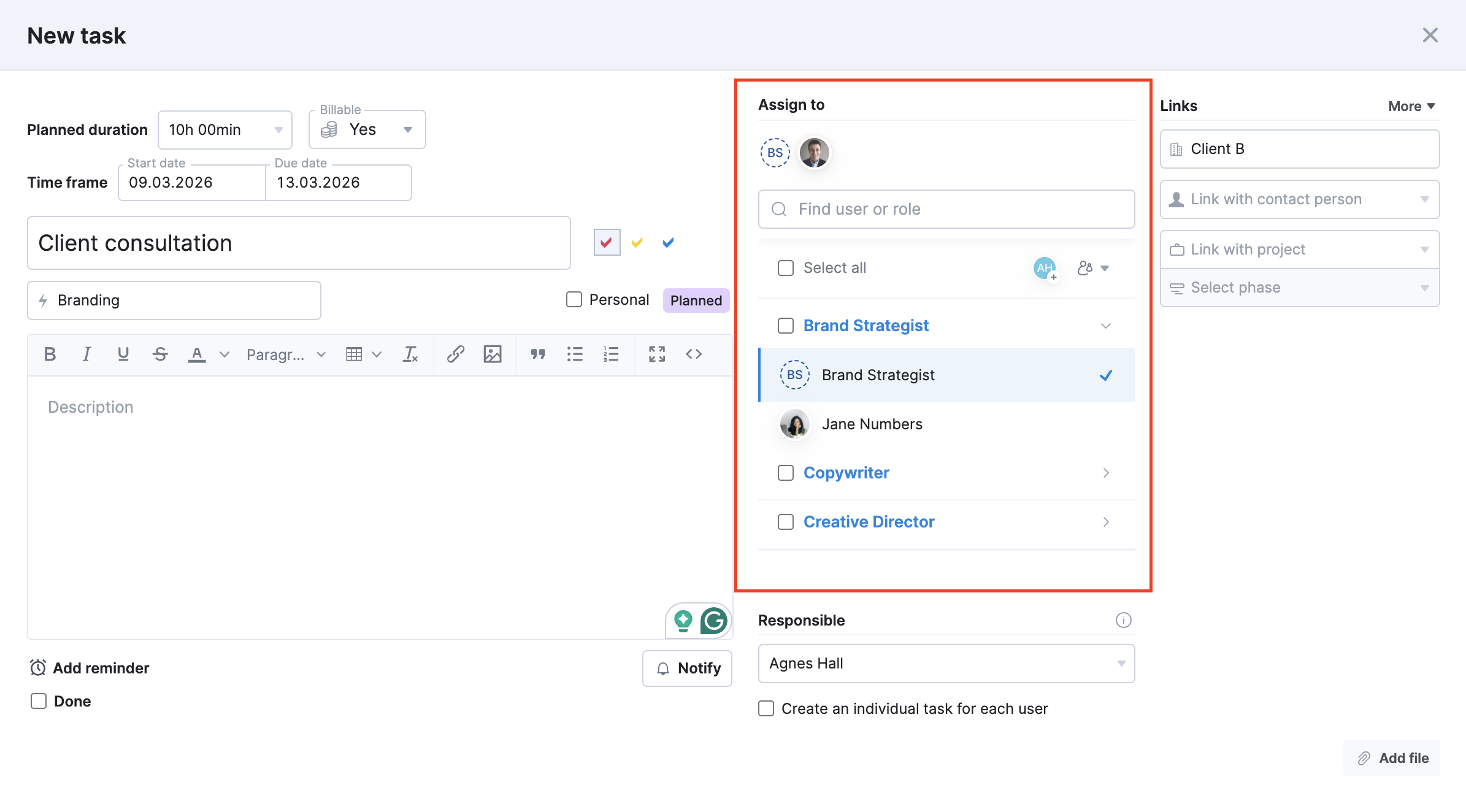Open the text color dropdown arrow
This screenshot has width=1466, height=812.
point(225,354)
